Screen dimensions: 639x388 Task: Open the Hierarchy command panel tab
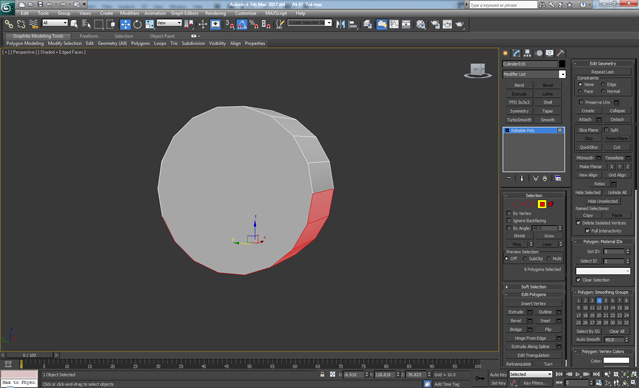click(x=528, y=53)
